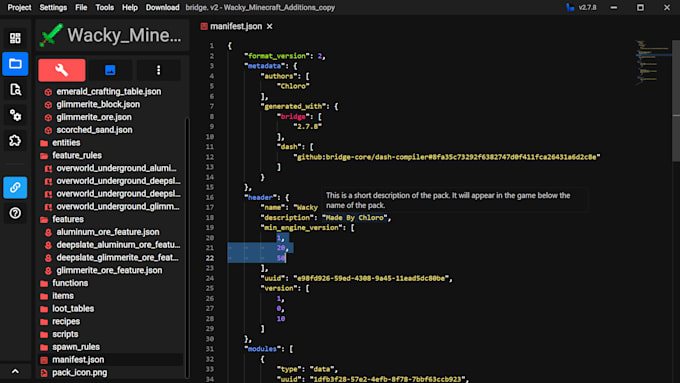Screen dimensions: 680x383
Task: Click the bridge version logo in title bar
Action: coord(570,7)
